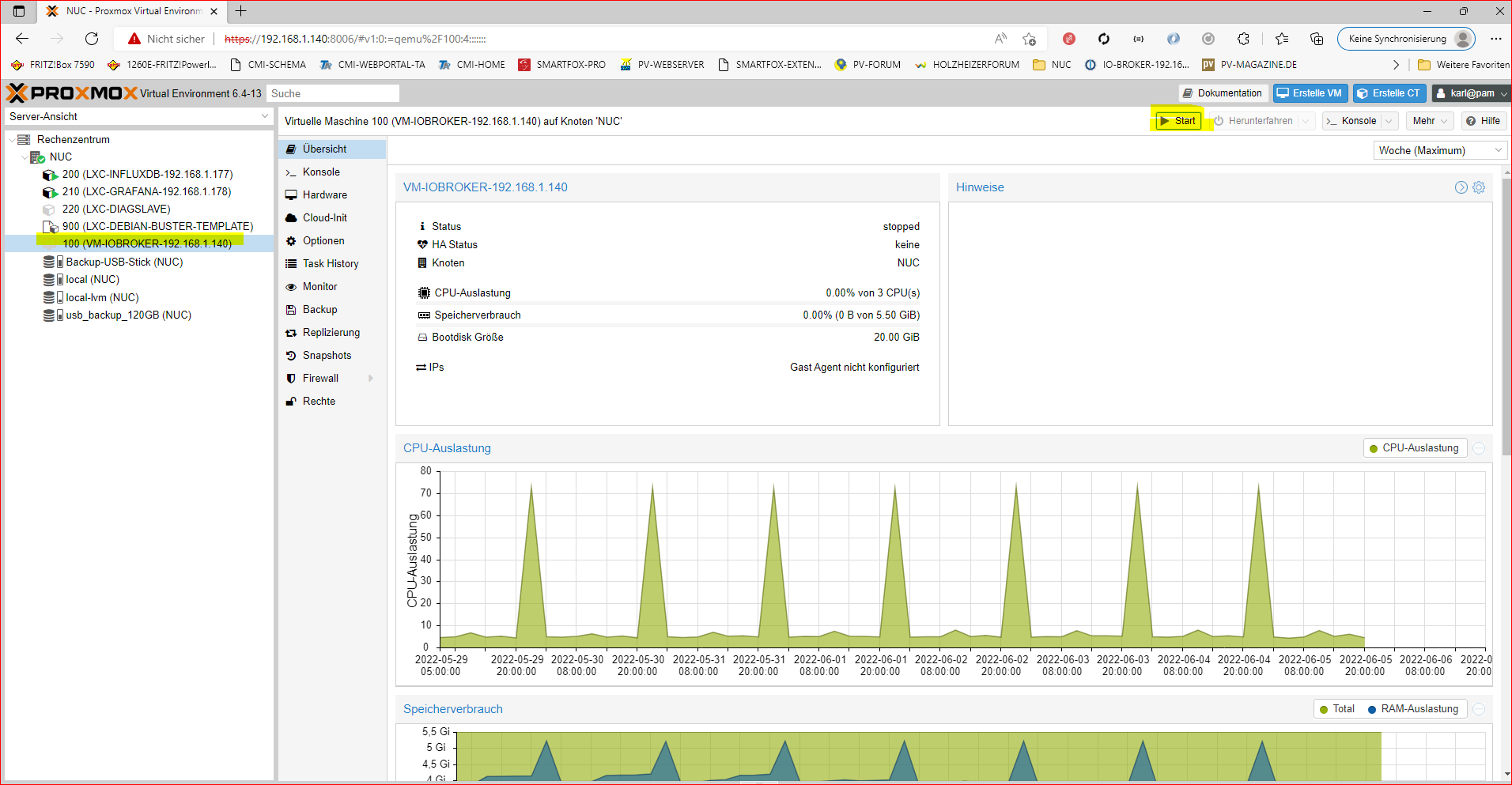Expand the Konsole dropdown arrow
1512x785 pixels.
(1389, 121)
